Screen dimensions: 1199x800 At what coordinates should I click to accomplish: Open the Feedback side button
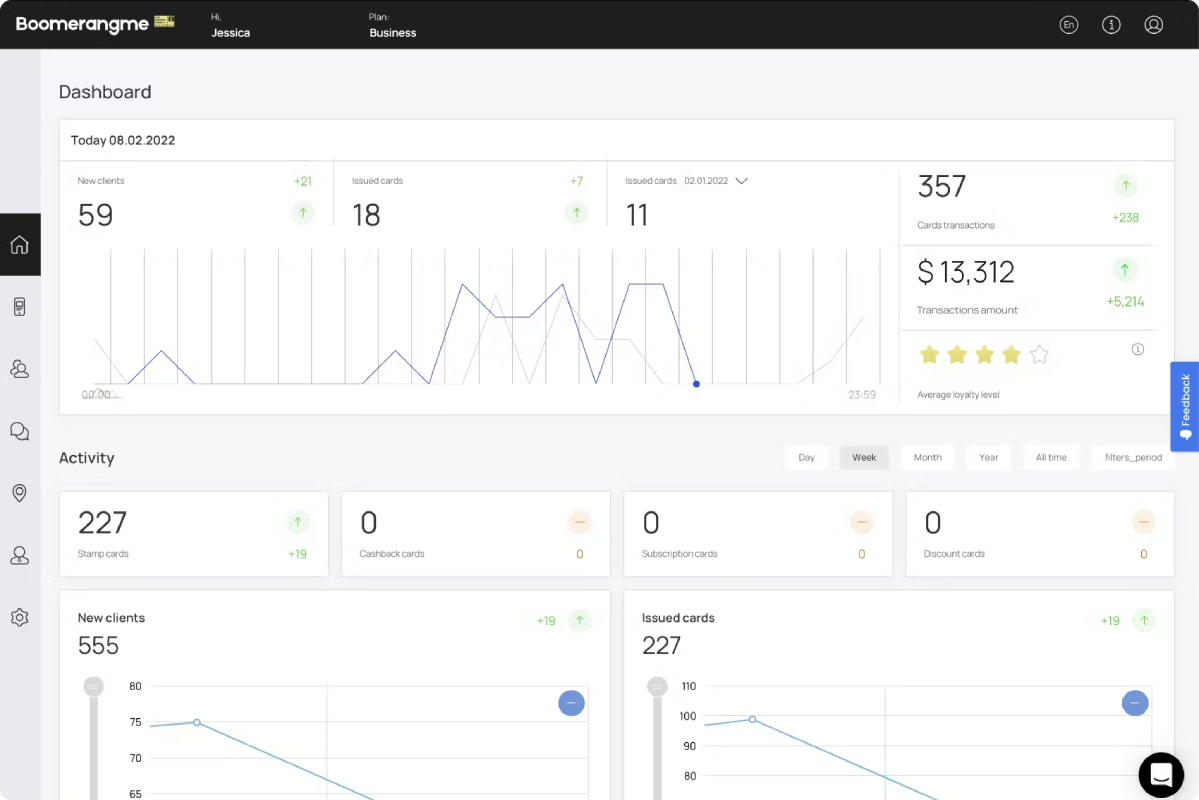1184,407
